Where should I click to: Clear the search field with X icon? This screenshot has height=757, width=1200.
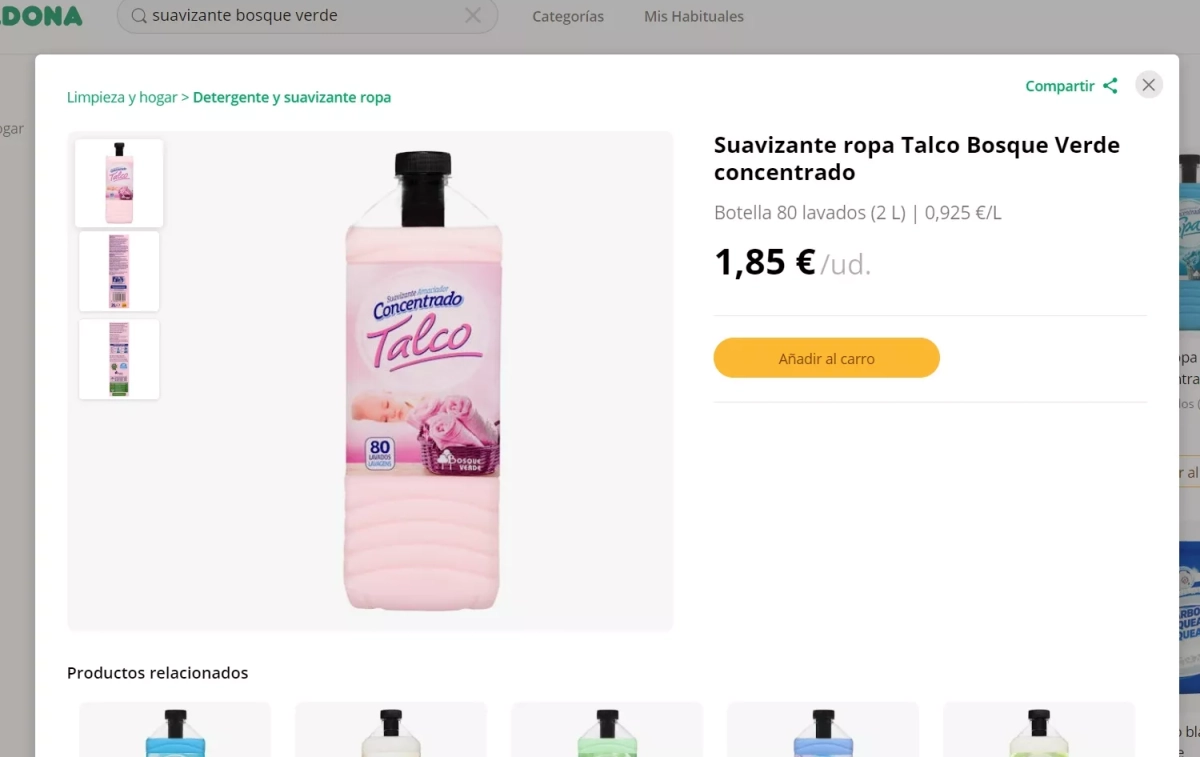[473, 16]
